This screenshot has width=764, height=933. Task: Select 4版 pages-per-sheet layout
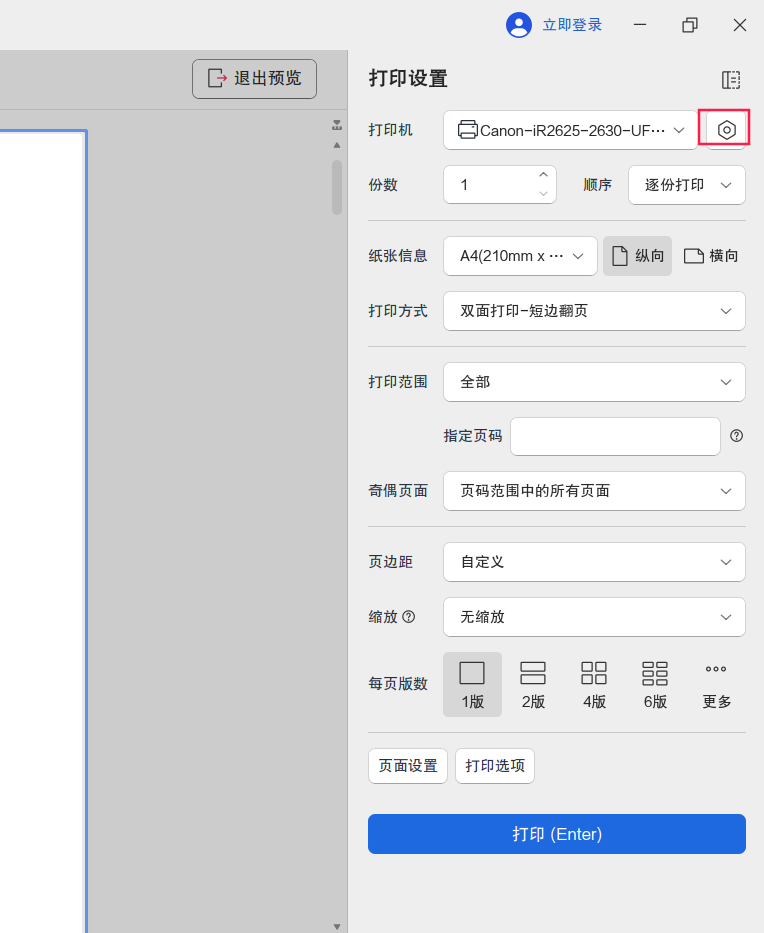click(x=594, y=684)
